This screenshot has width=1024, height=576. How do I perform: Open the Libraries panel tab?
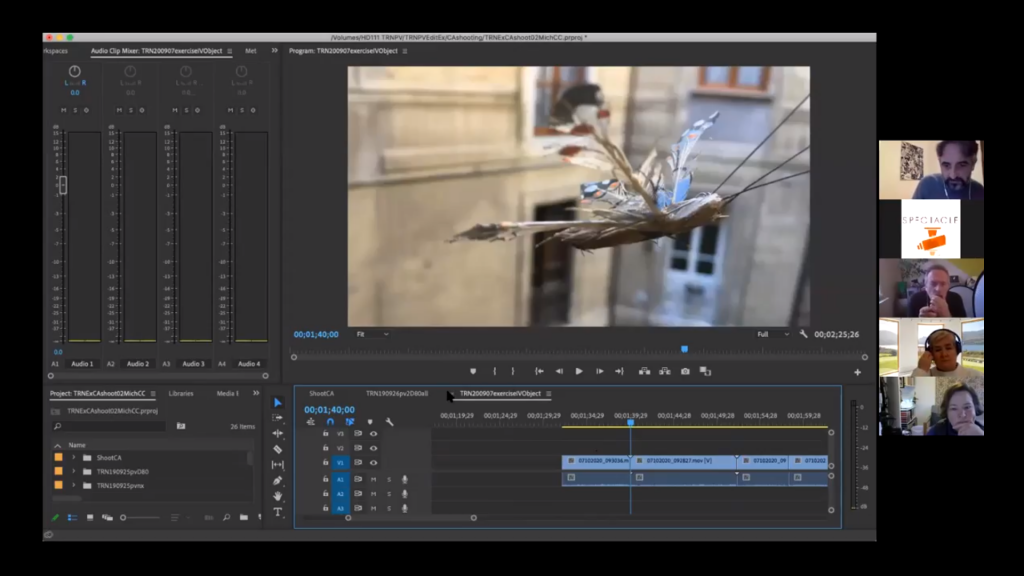[x=181, y=394]
